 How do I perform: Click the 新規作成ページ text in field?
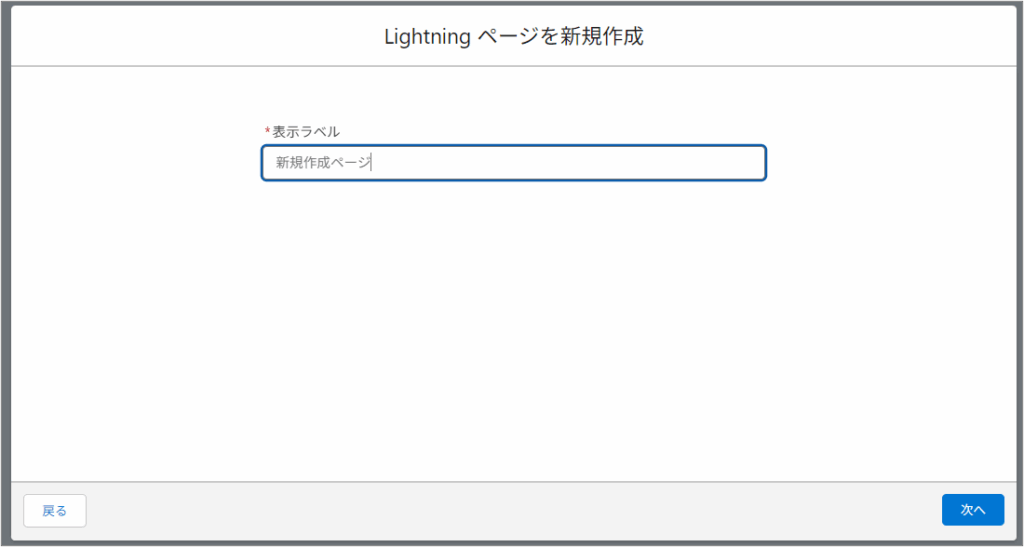click(x=323, y=163)
